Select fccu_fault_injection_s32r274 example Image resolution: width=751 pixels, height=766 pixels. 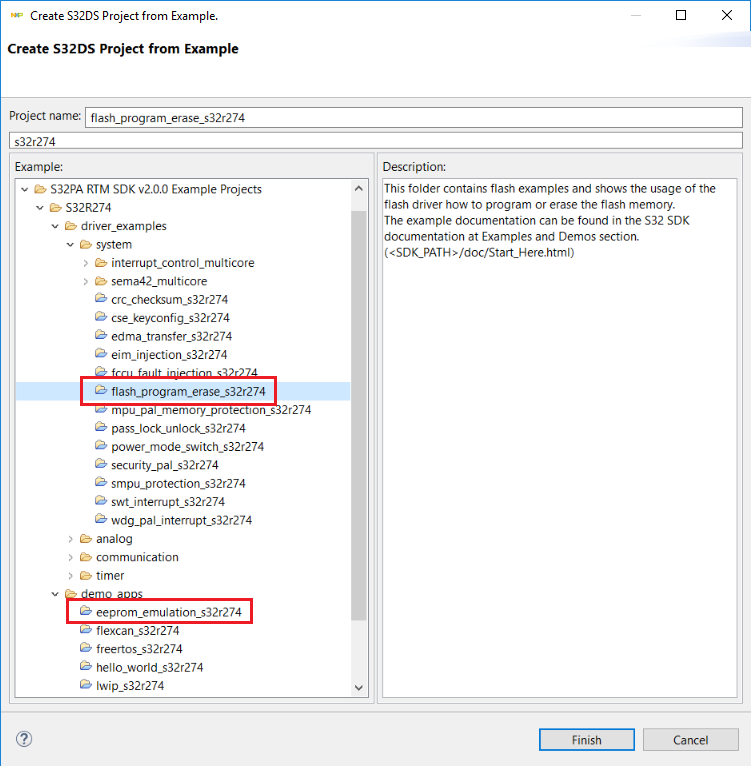pyautogui.click(x=184, y=373)
